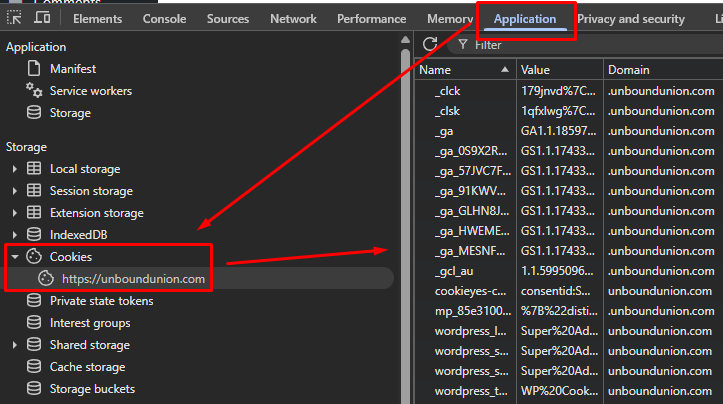Viewport: 723px width, 404px height.
Task: Click the IndexedDB database icon
Action: pos(34,234)
